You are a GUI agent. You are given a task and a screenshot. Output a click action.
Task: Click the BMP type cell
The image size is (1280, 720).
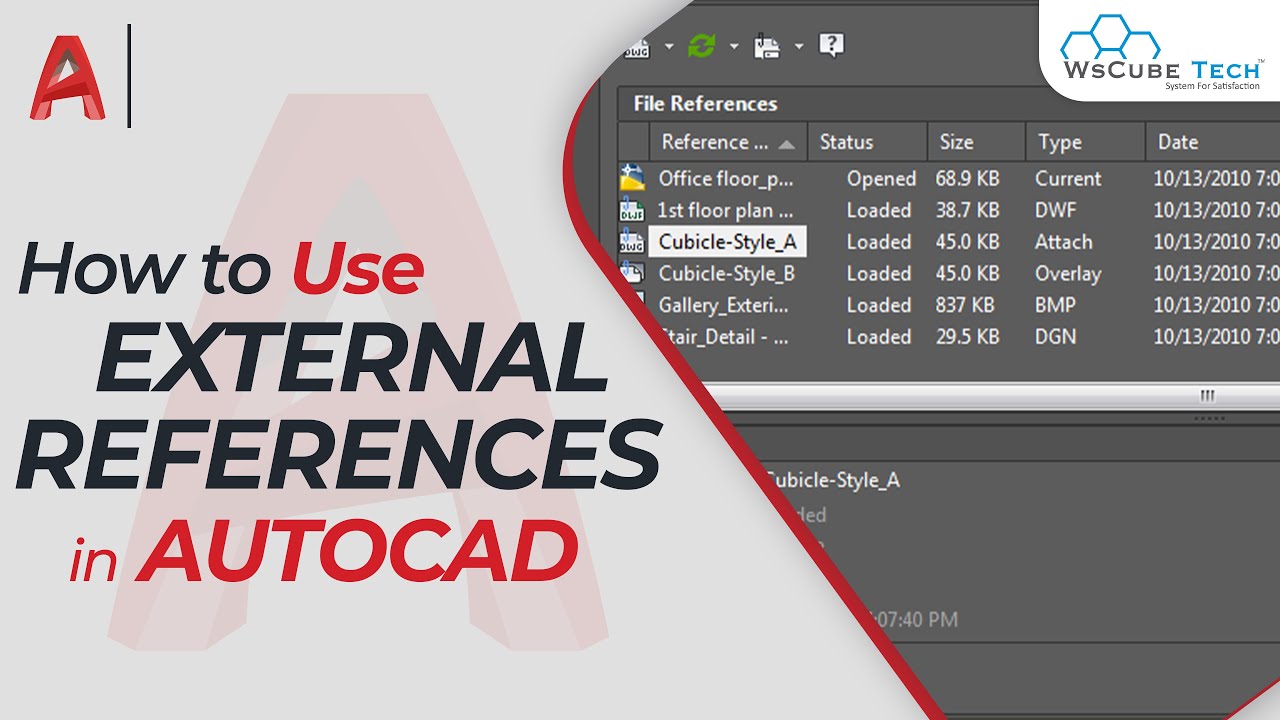pyautogui.click(x=1056, y=305)
